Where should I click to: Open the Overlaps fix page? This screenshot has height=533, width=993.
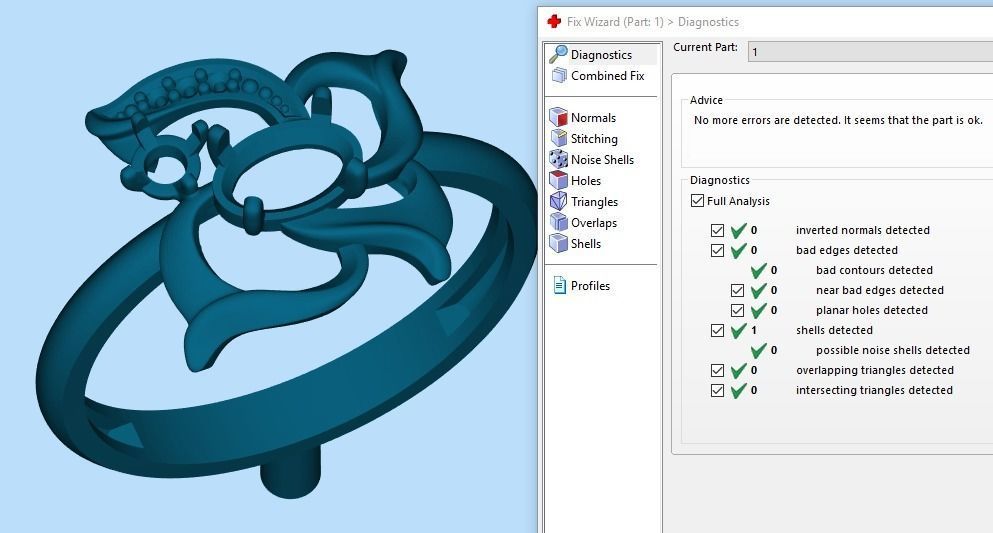[x=593, y=223]
